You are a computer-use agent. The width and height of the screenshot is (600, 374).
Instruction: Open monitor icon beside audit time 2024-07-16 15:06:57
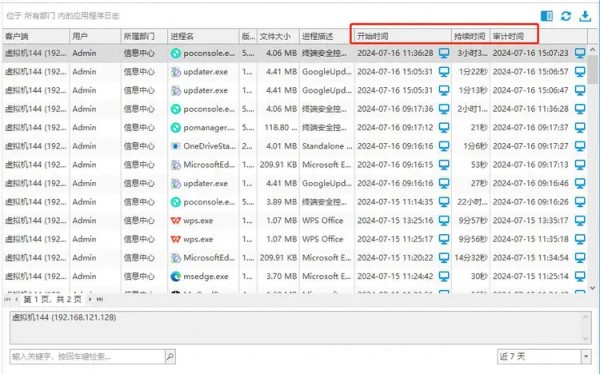pyautogui.click(x=580, y=72)
